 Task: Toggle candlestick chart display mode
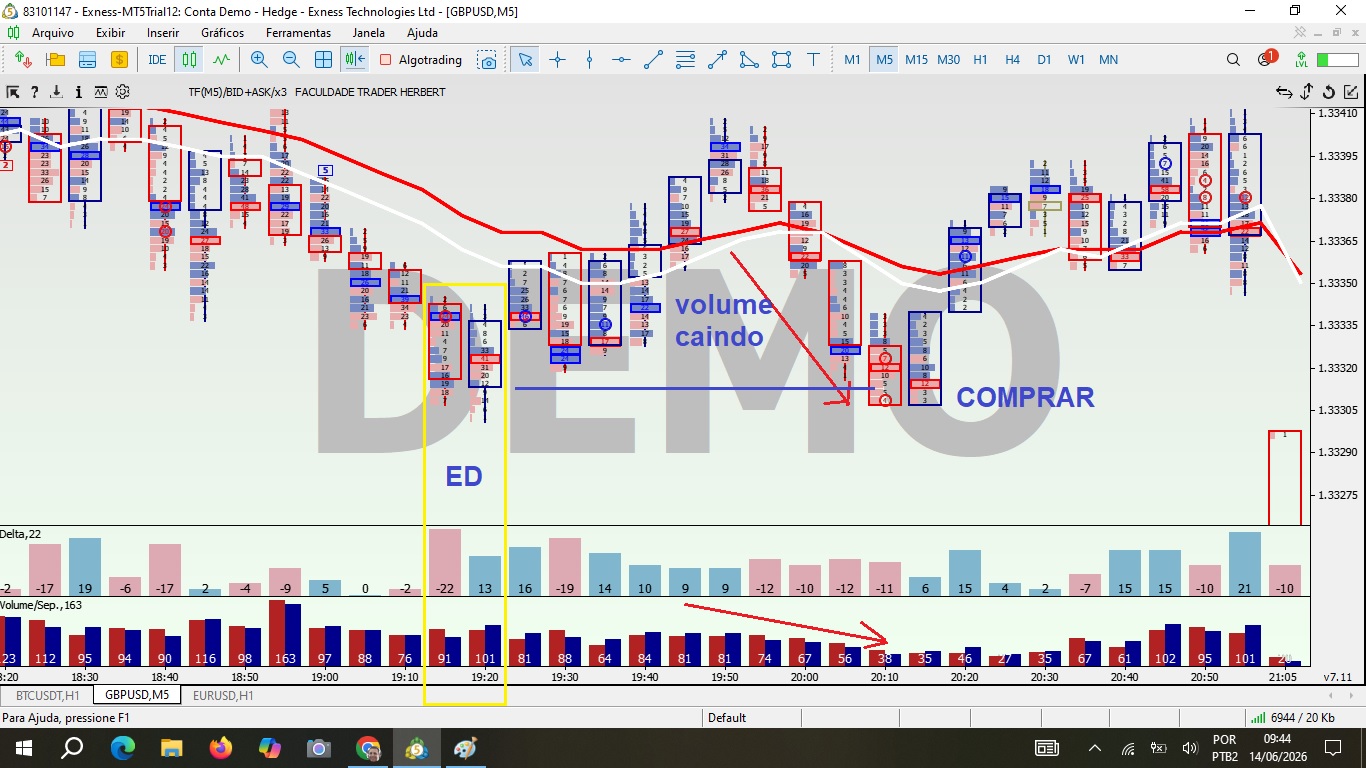(189, 60)
